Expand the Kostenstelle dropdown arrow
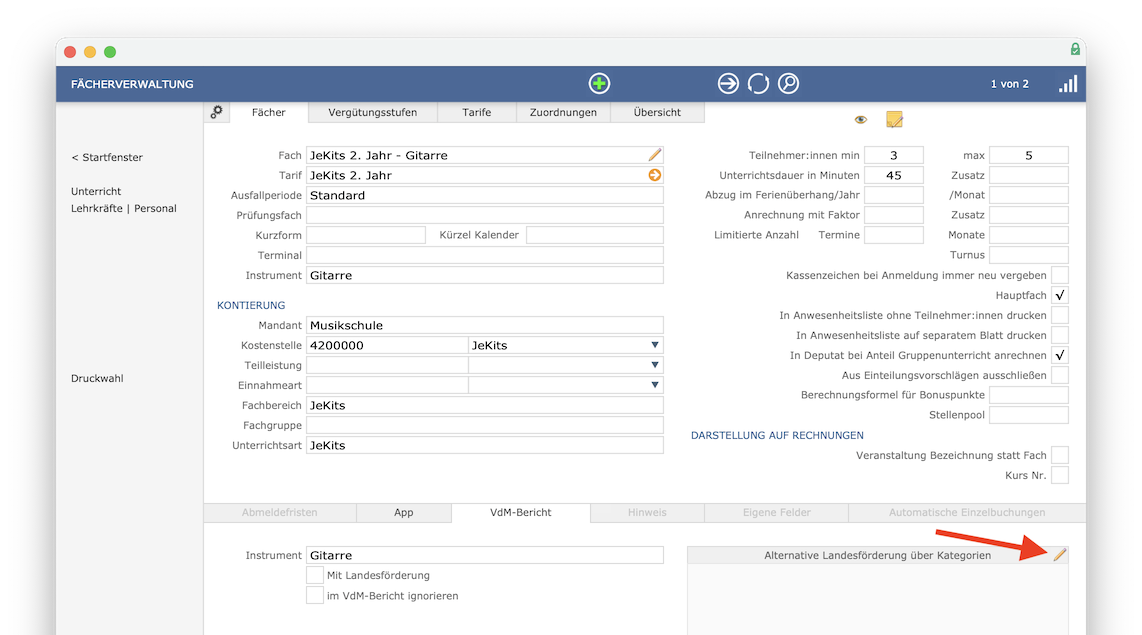The image size is (1142, 635). (655, 345)
